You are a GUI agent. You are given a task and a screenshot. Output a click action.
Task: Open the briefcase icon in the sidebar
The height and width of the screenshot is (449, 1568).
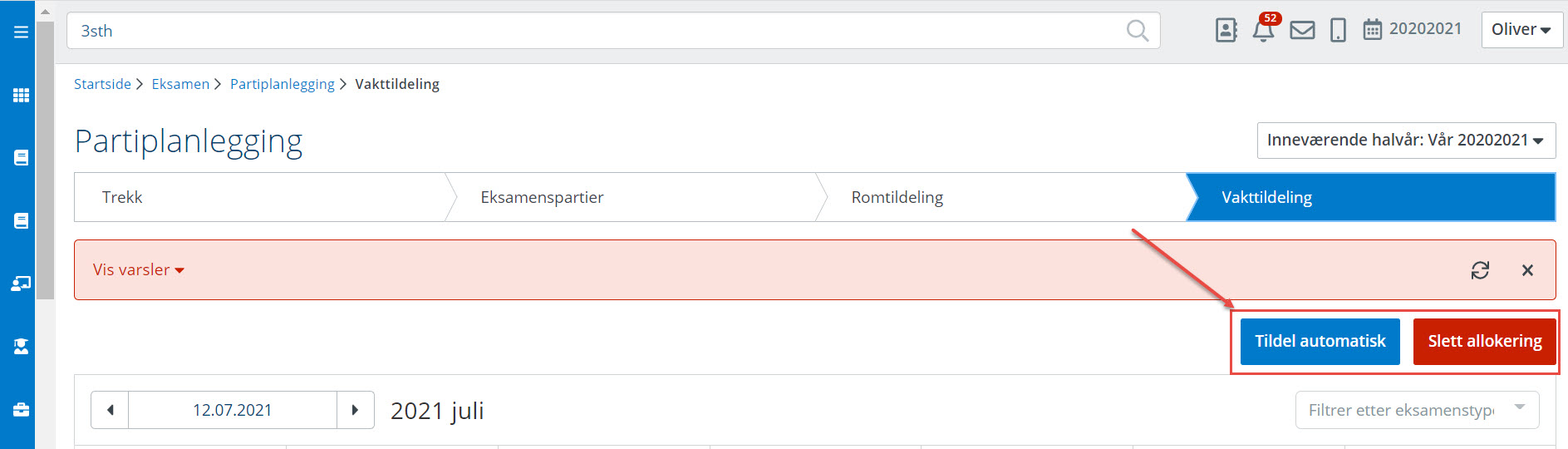[21, 409]
